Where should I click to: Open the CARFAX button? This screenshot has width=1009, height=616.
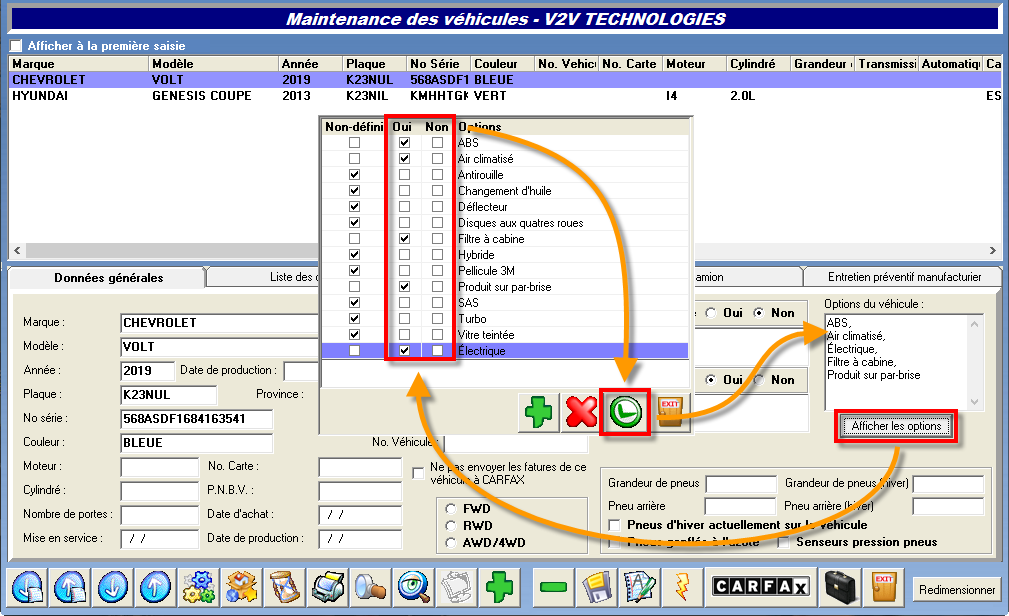coord(760,586)
